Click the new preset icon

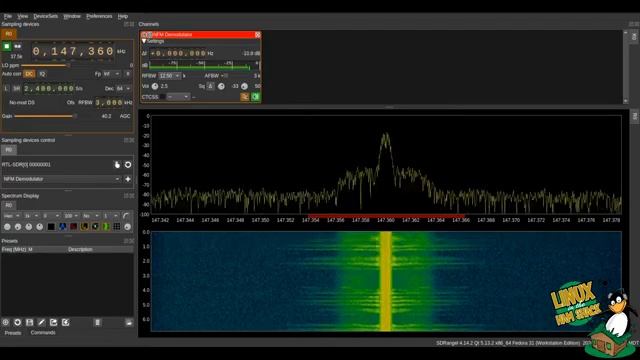(6, 322)
